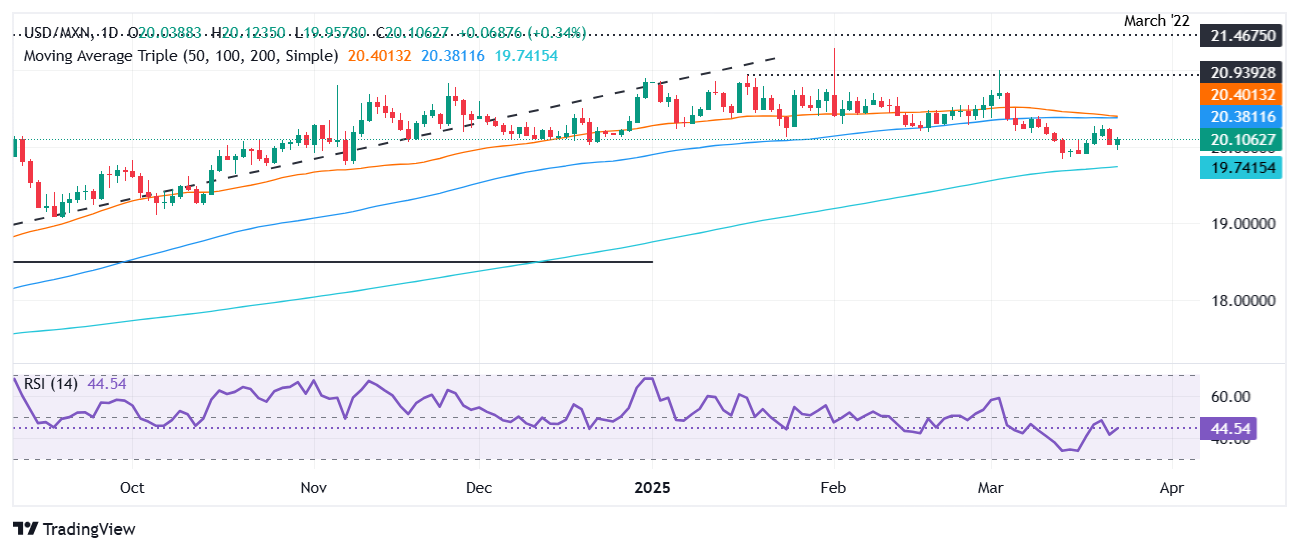Click the Oct label on time axis
Viewport: 1299px width, 552px height.
131,488
